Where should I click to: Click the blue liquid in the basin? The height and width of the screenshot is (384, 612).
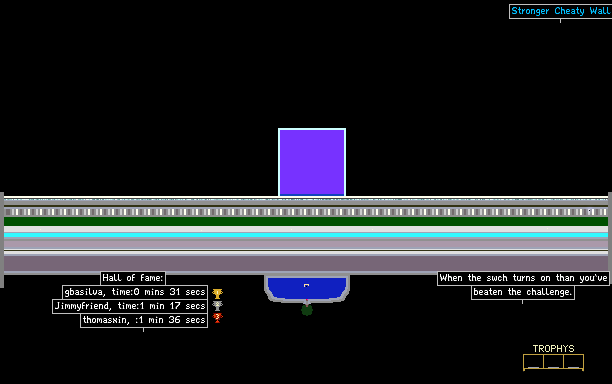tap(307, 288)
